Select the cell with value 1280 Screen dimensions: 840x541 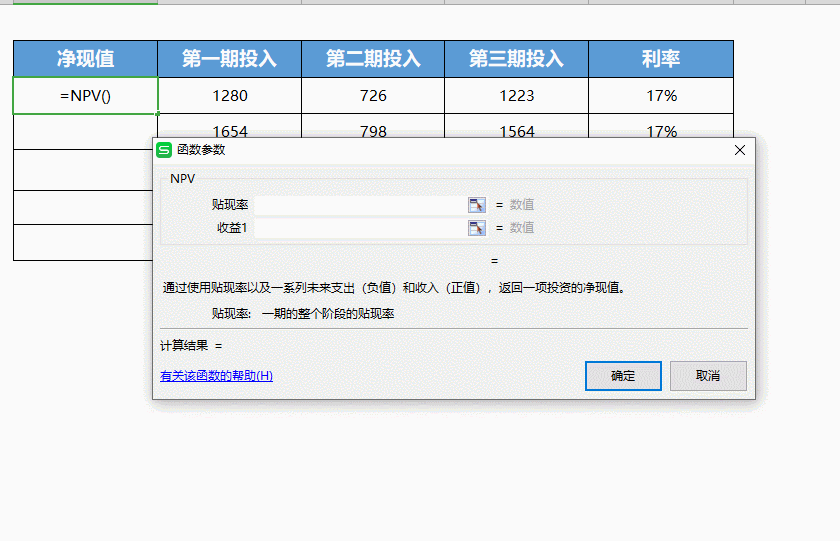[x=229, y=95]
